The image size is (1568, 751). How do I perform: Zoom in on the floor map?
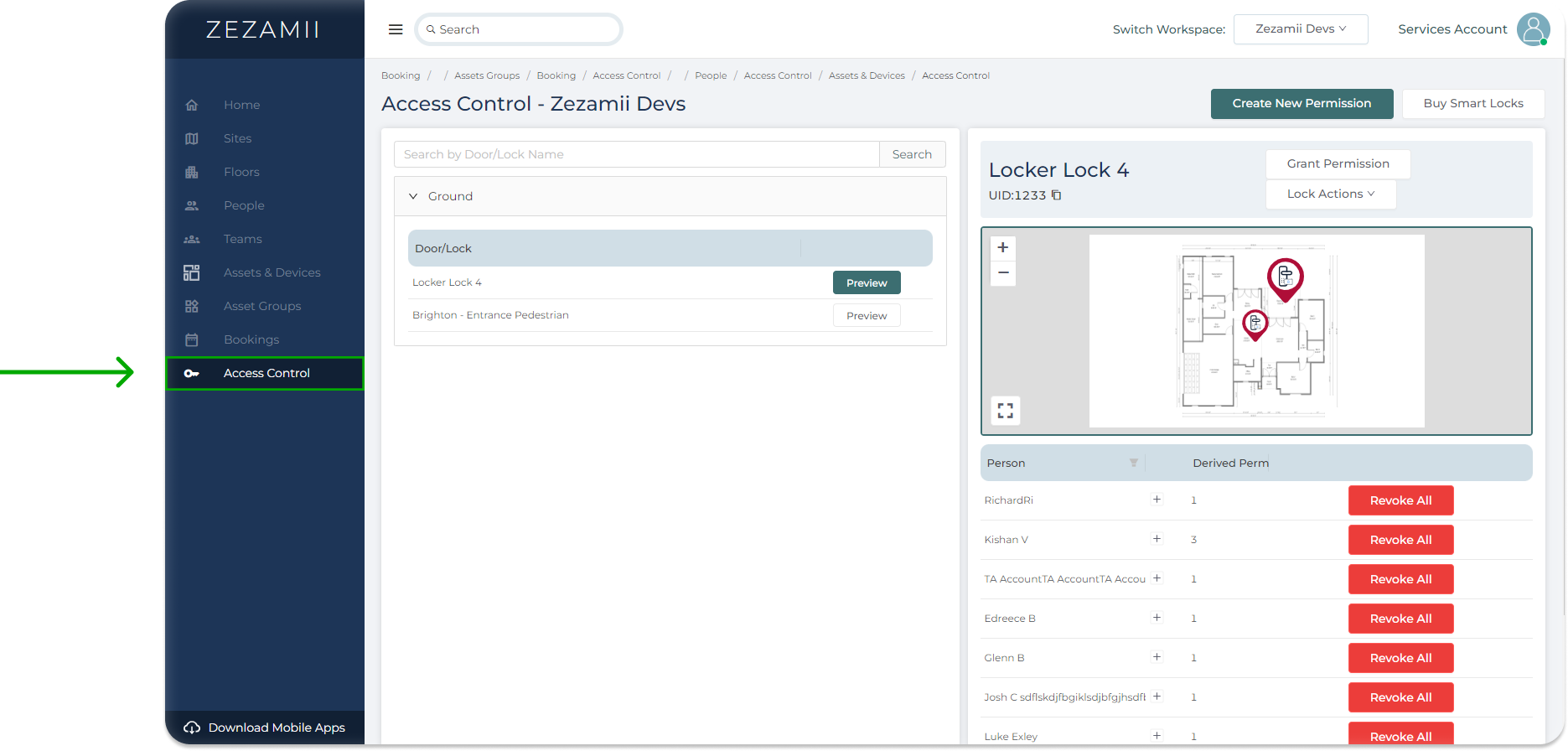coord(1003,247)
